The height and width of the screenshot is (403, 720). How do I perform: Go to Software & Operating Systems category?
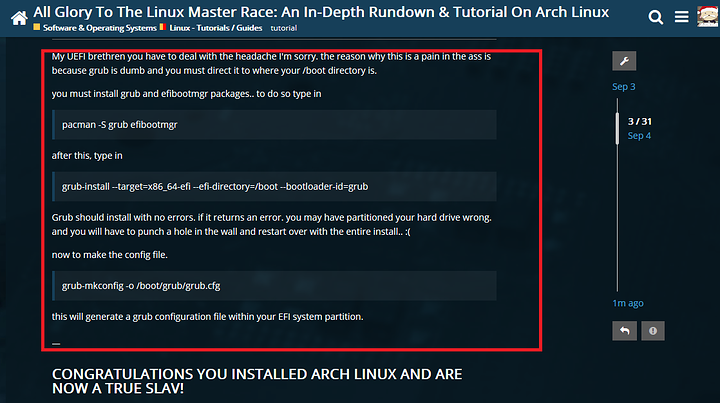point(99,27)
